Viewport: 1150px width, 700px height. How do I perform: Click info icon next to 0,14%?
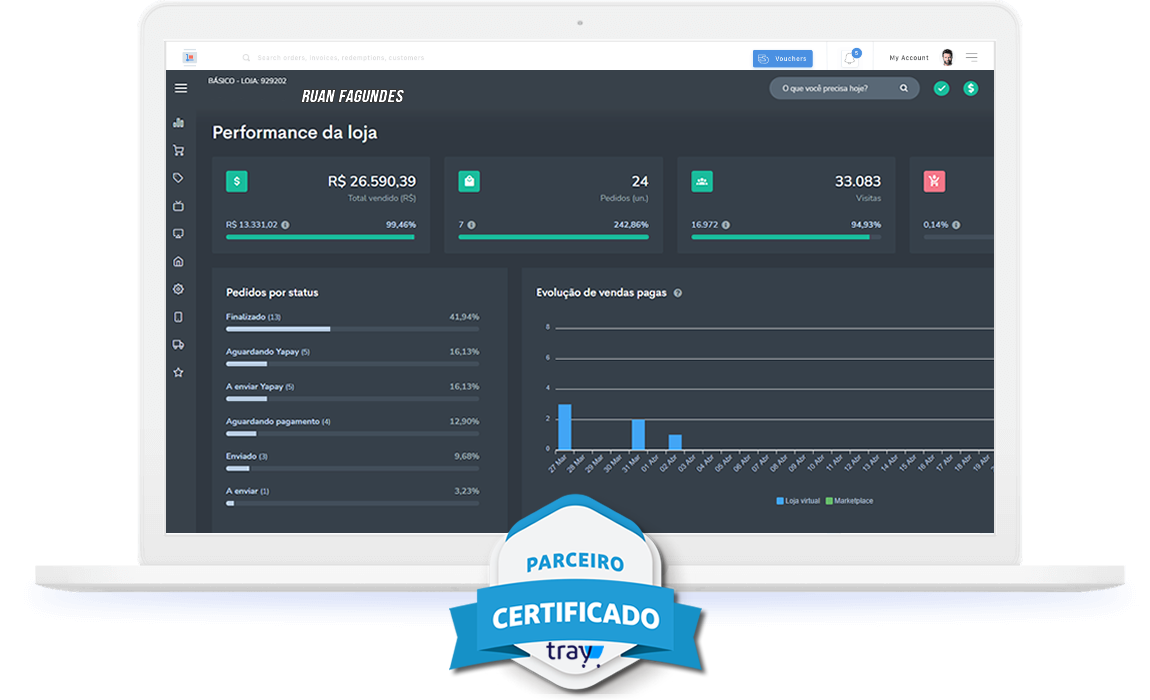[x=956, y=225]
